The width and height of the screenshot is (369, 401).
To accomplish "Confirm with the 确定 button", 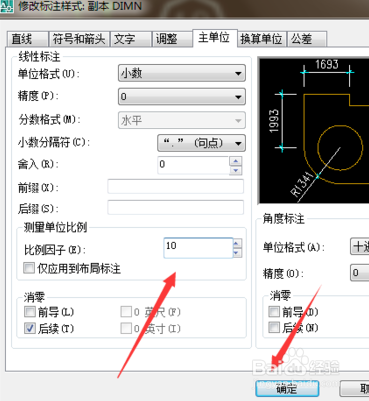I will [x=287, y=388].
